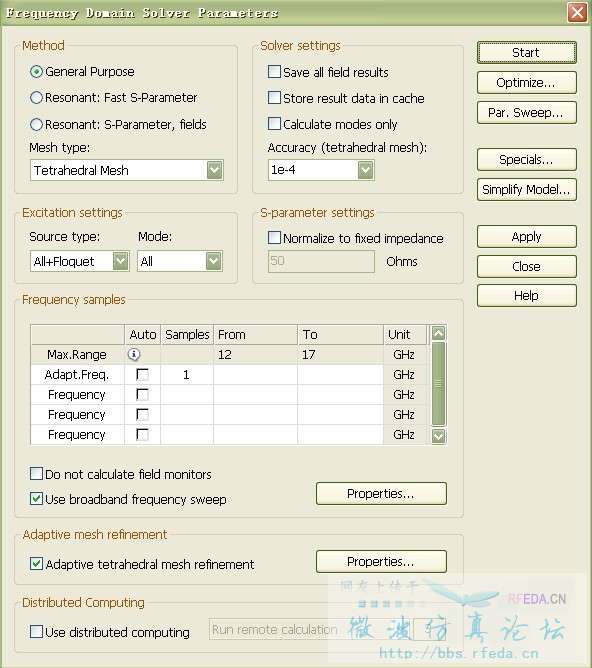Click the Max.Range info icon

(134, 354)
